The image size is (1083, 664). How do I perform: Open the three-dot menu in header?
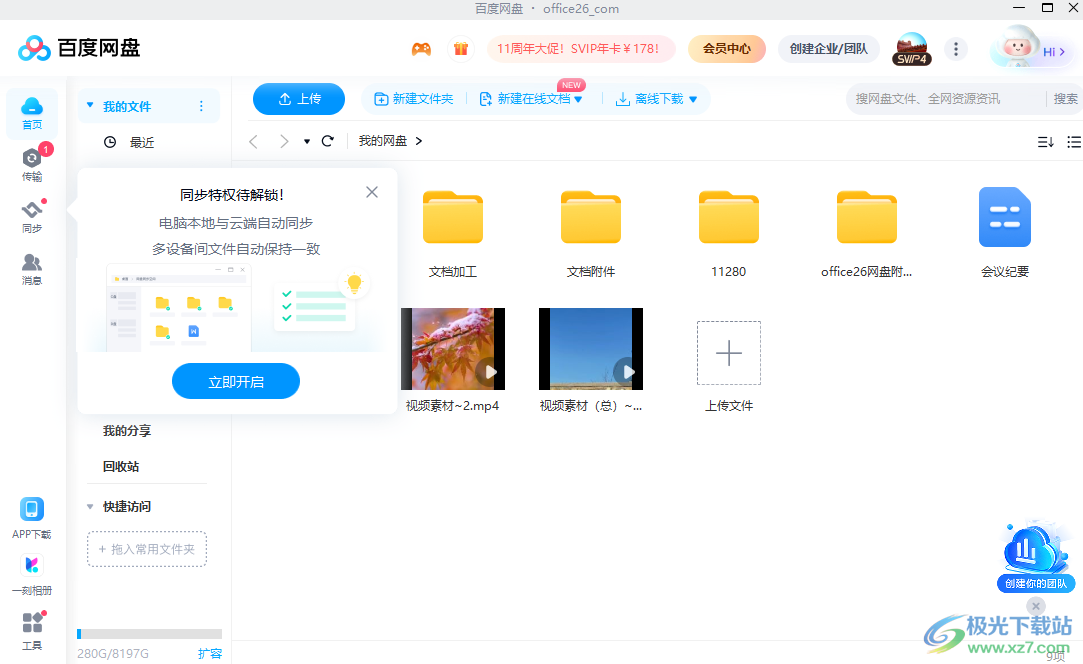[x=956, y=49]
